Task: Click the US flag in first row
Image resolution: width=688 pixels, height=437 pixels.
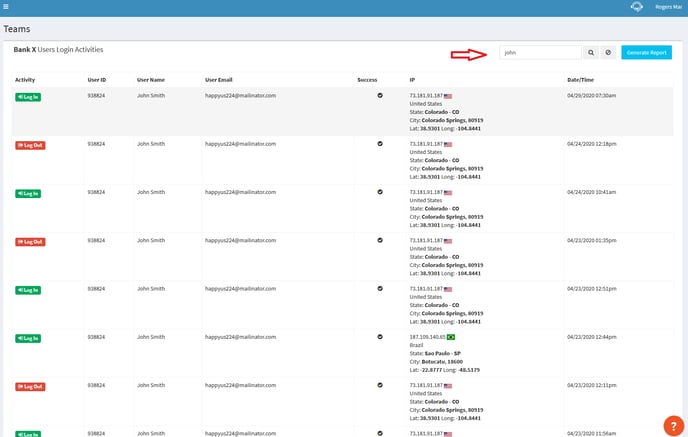Action: pos(448,96)
